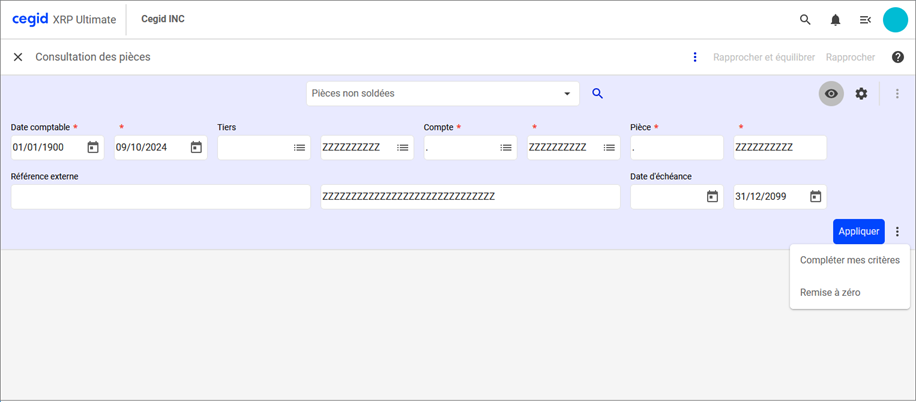
Task: Toggle the eye visibility button
Action: pyautogui.click(x=831, y=94)
